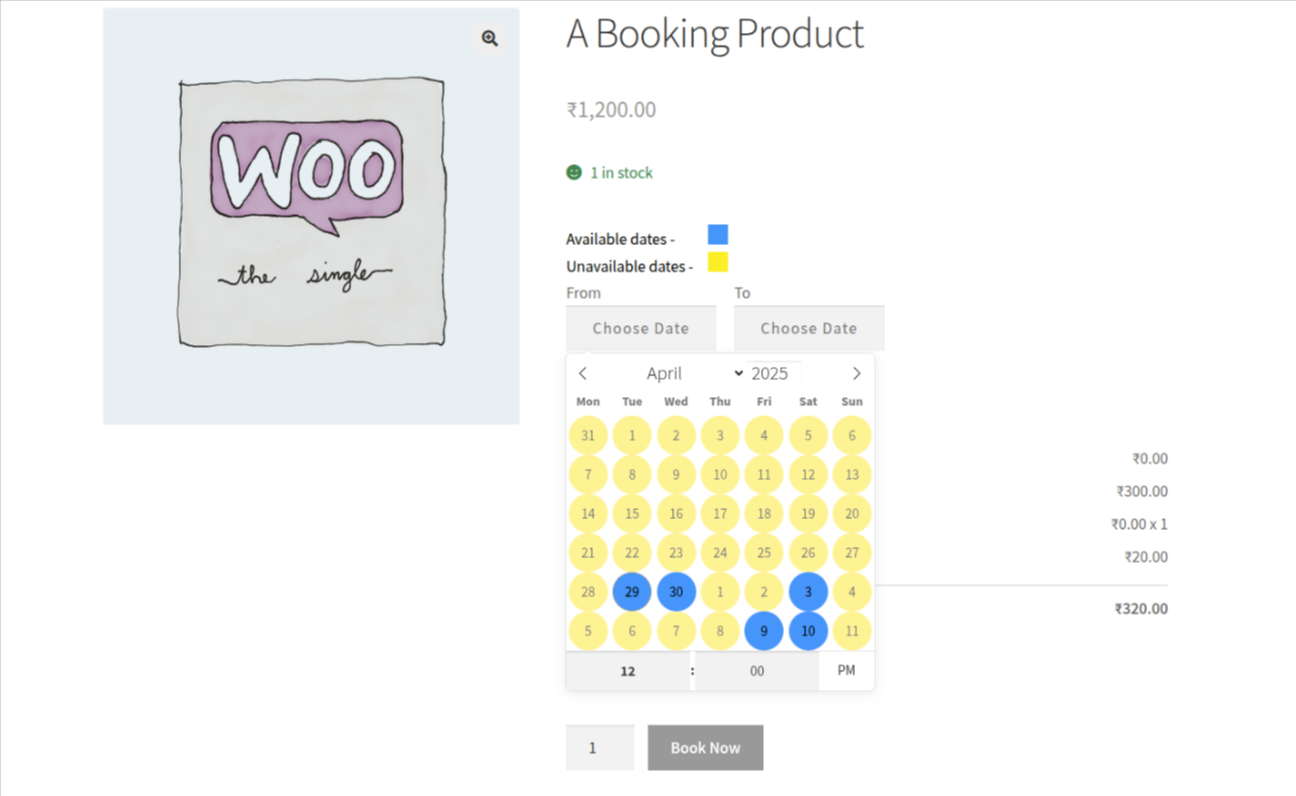
Task: Click unavailable date 28 on Monday
Action: click(588, 592)
